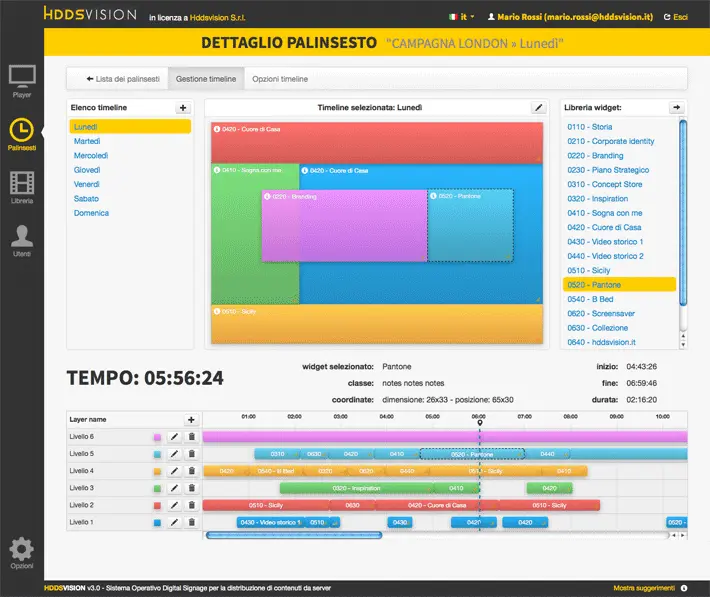Select 0430 - Video storico 1 clip on Livello 1
The image size is (710, 597).
[x=271, y=523]
